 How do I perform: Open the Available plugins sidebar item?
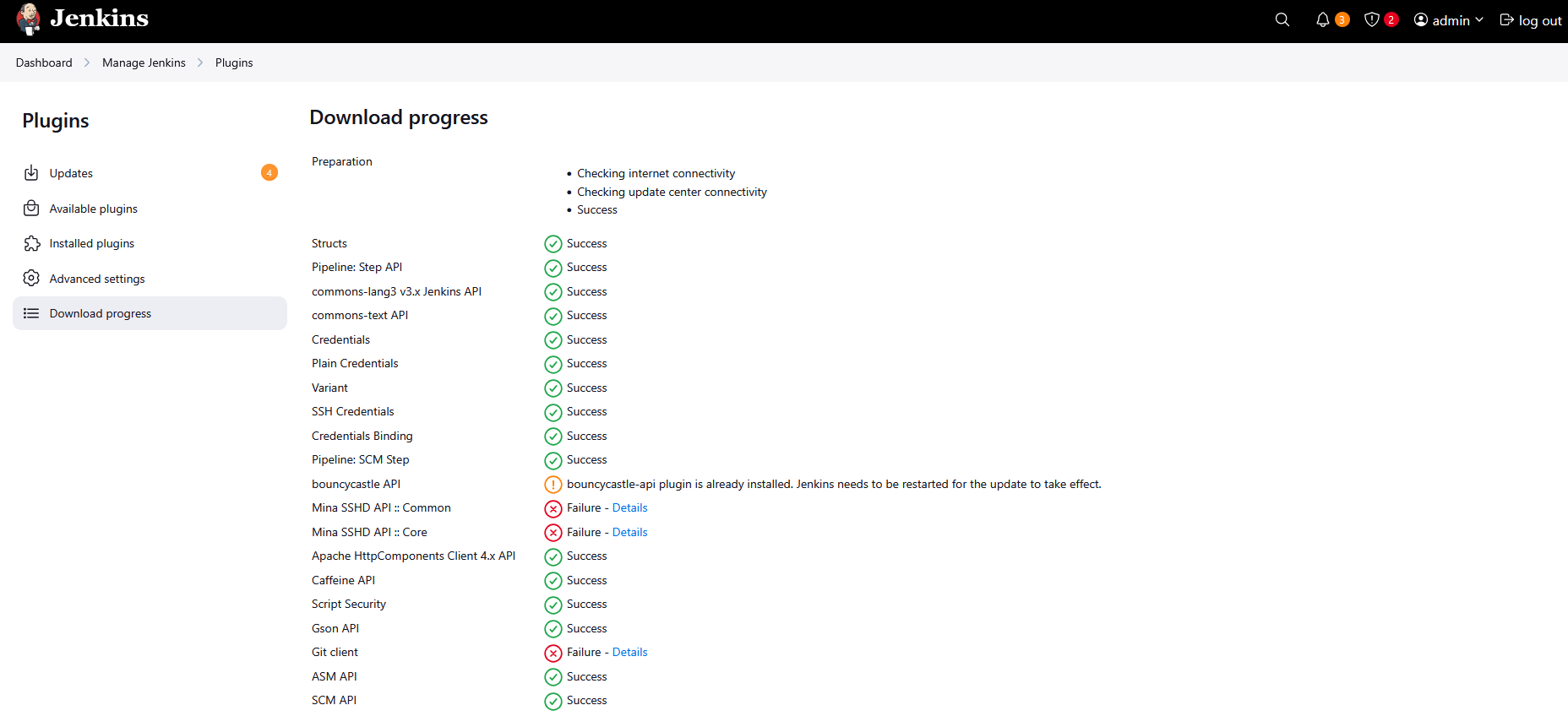tap(150, 209)
